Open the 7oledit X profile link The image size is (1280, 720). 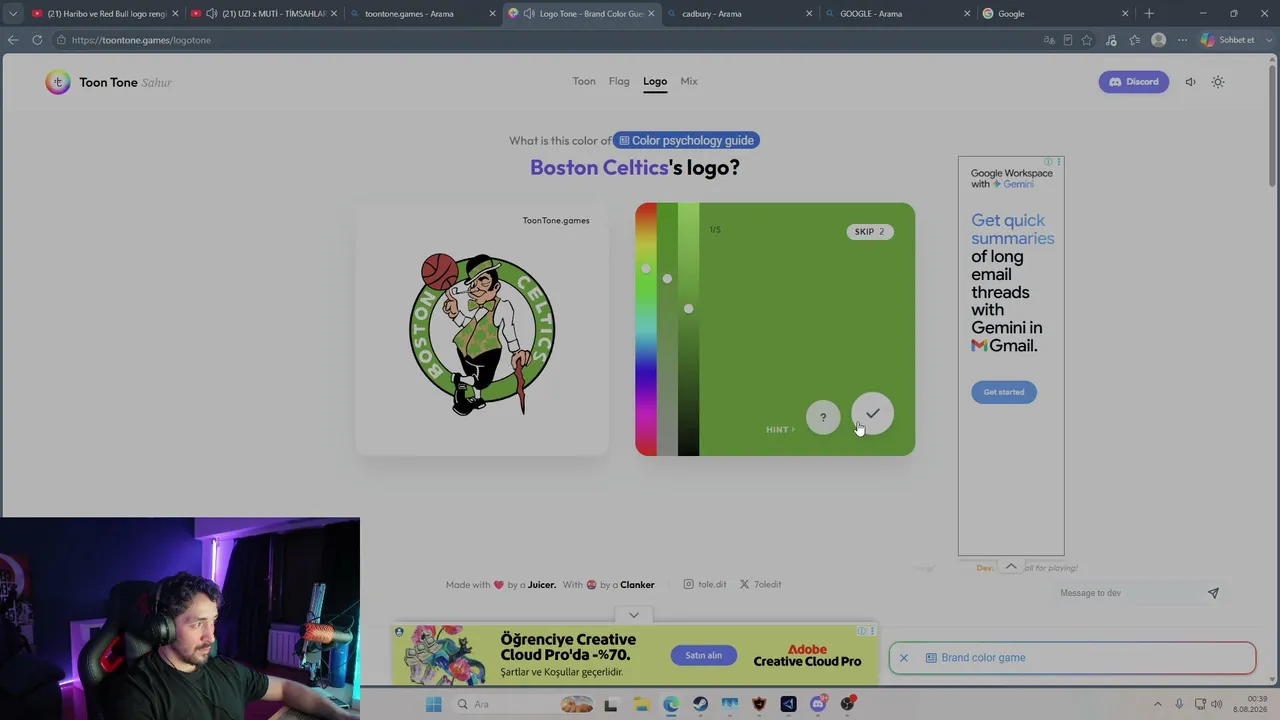pyautogui.click(x=760, y=584)
